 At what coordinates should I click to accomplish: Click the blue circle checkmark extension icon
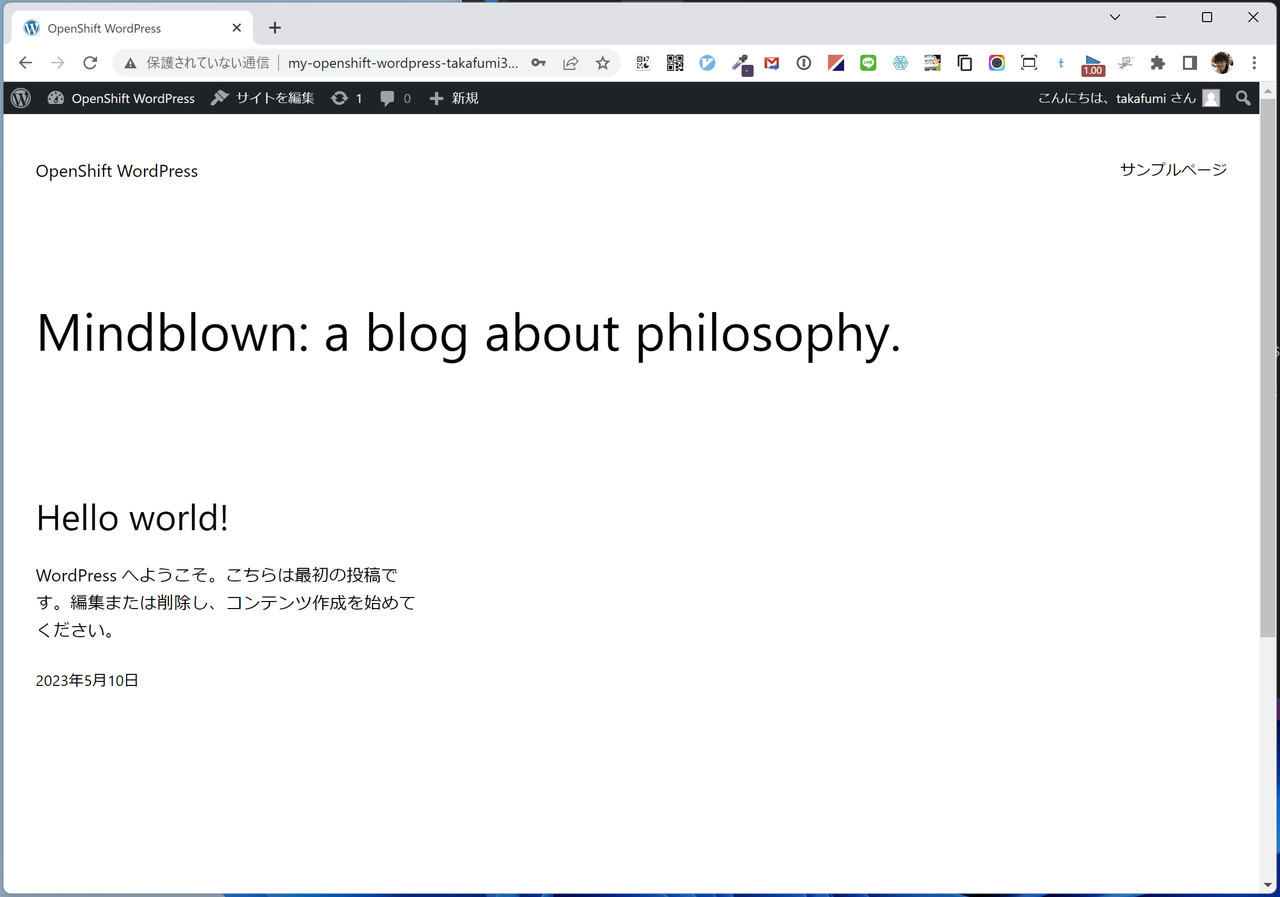pyautogui.click(x=707, y=63)
